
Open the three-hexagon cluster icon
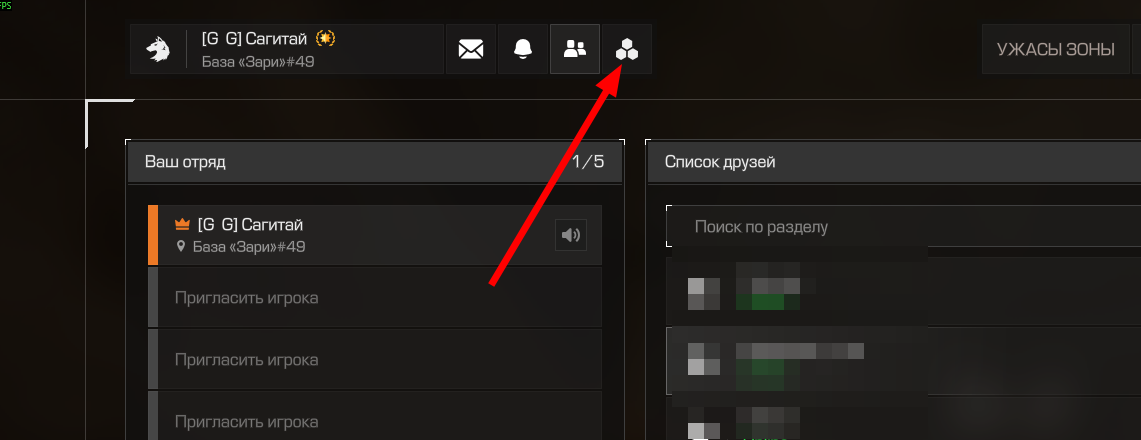627,49
